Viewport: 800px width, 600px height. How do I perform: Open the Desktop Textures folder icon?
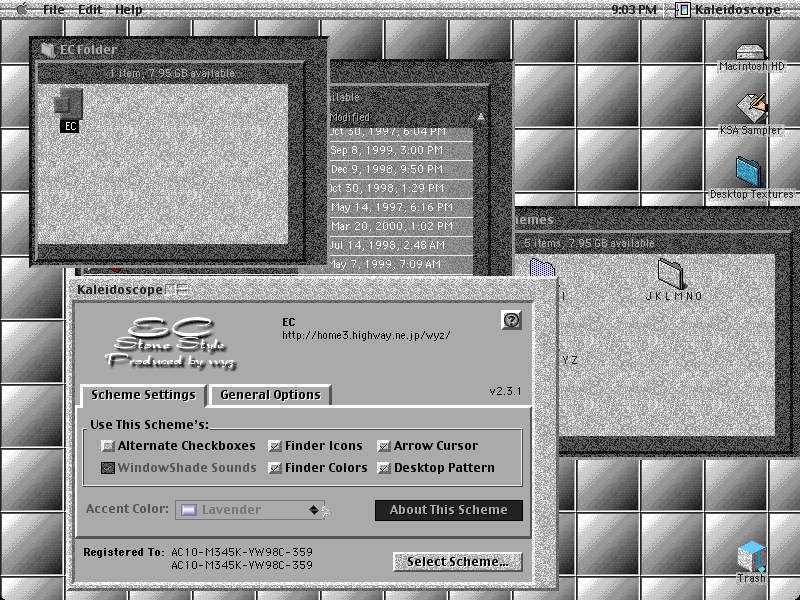click(x=749, y=171)
